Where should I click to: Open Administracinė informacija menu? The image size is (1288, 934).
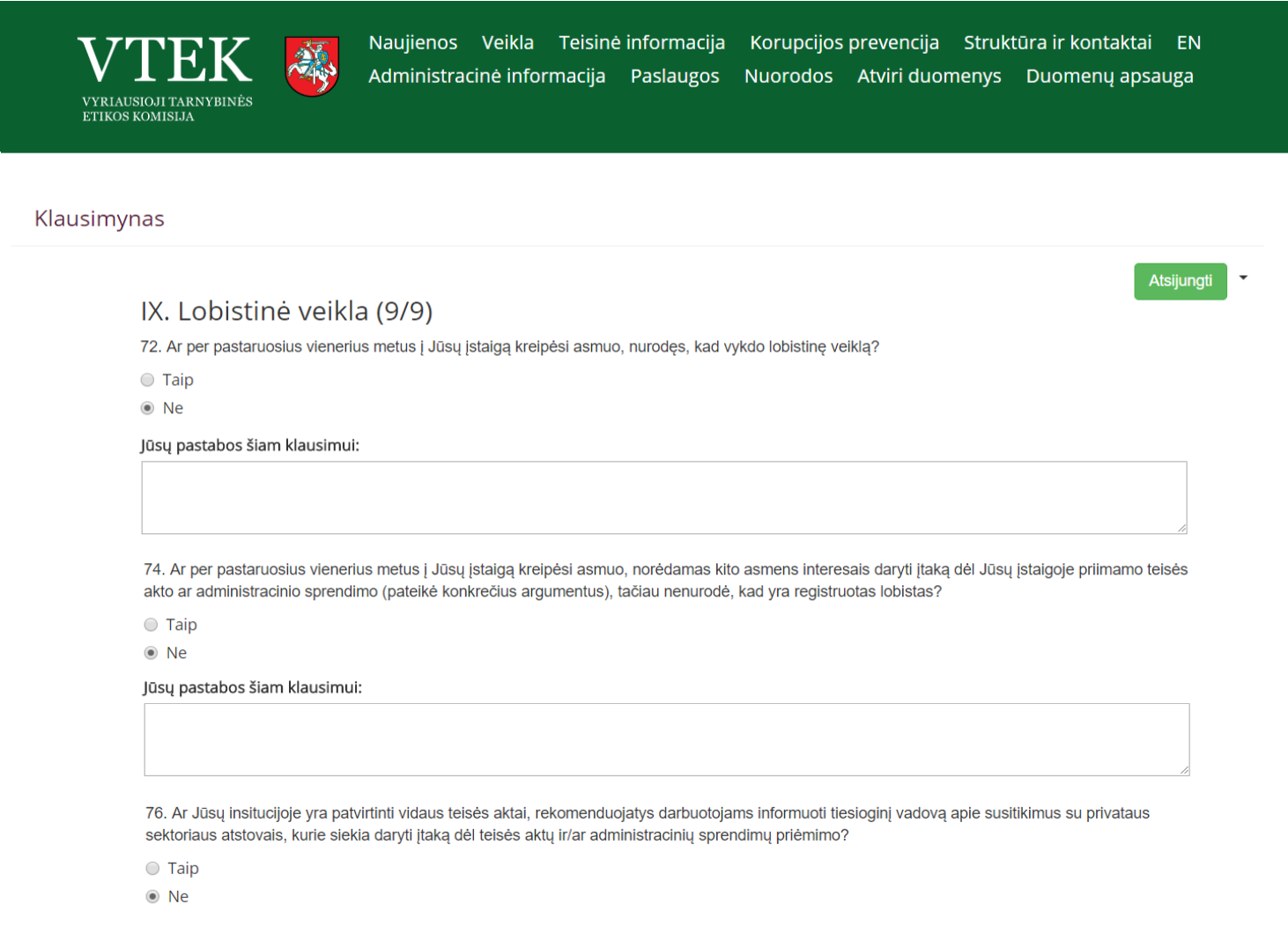[487, 76]
